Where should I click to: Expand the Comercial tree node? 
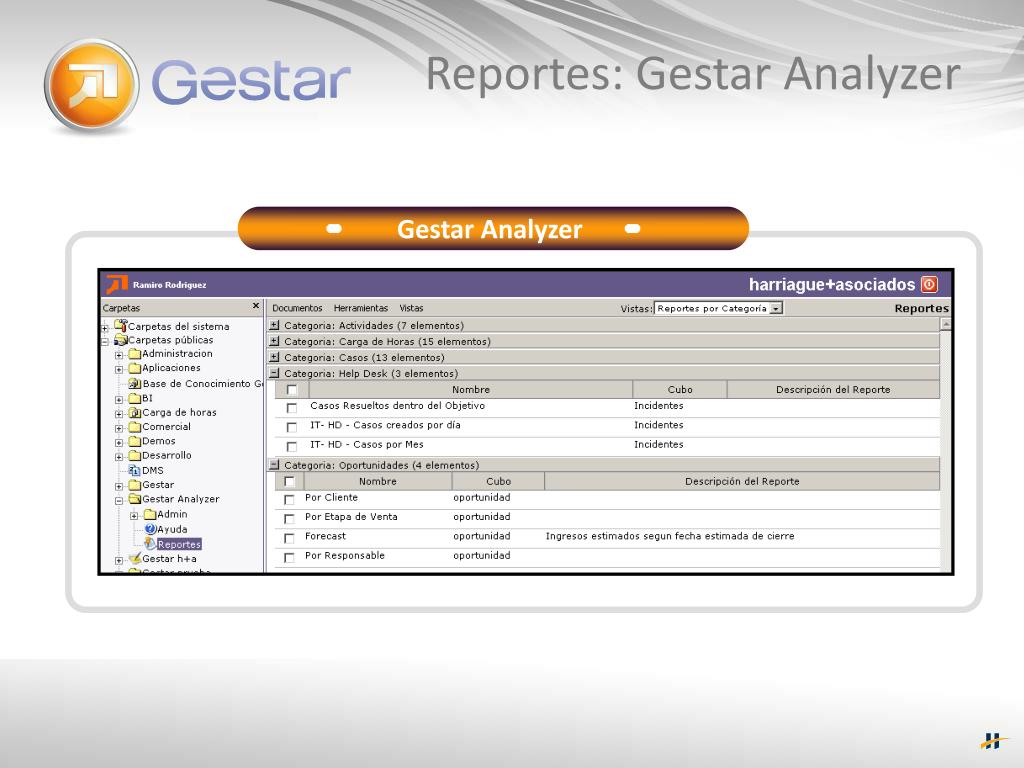(x=119, y=429)
